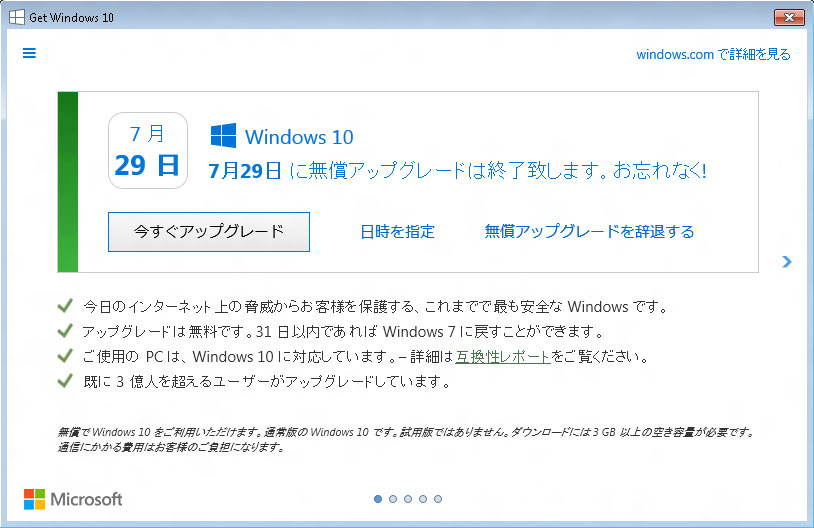The width and height of the screenshot is (814, 528).
Task: Select the first pagination dot
Action: (378, 498)
